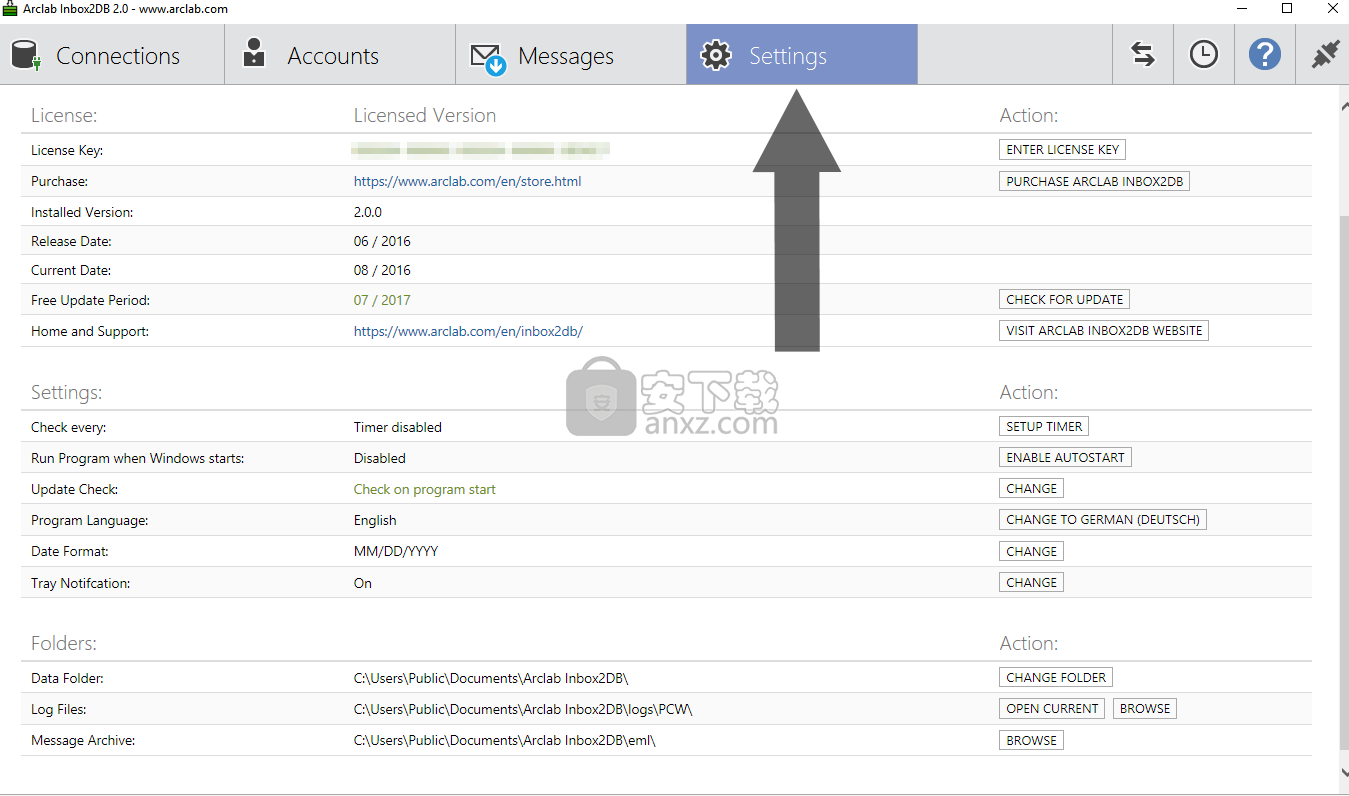
Task: Click CHANGE button for Date Format
Action: click(1031, 551)
